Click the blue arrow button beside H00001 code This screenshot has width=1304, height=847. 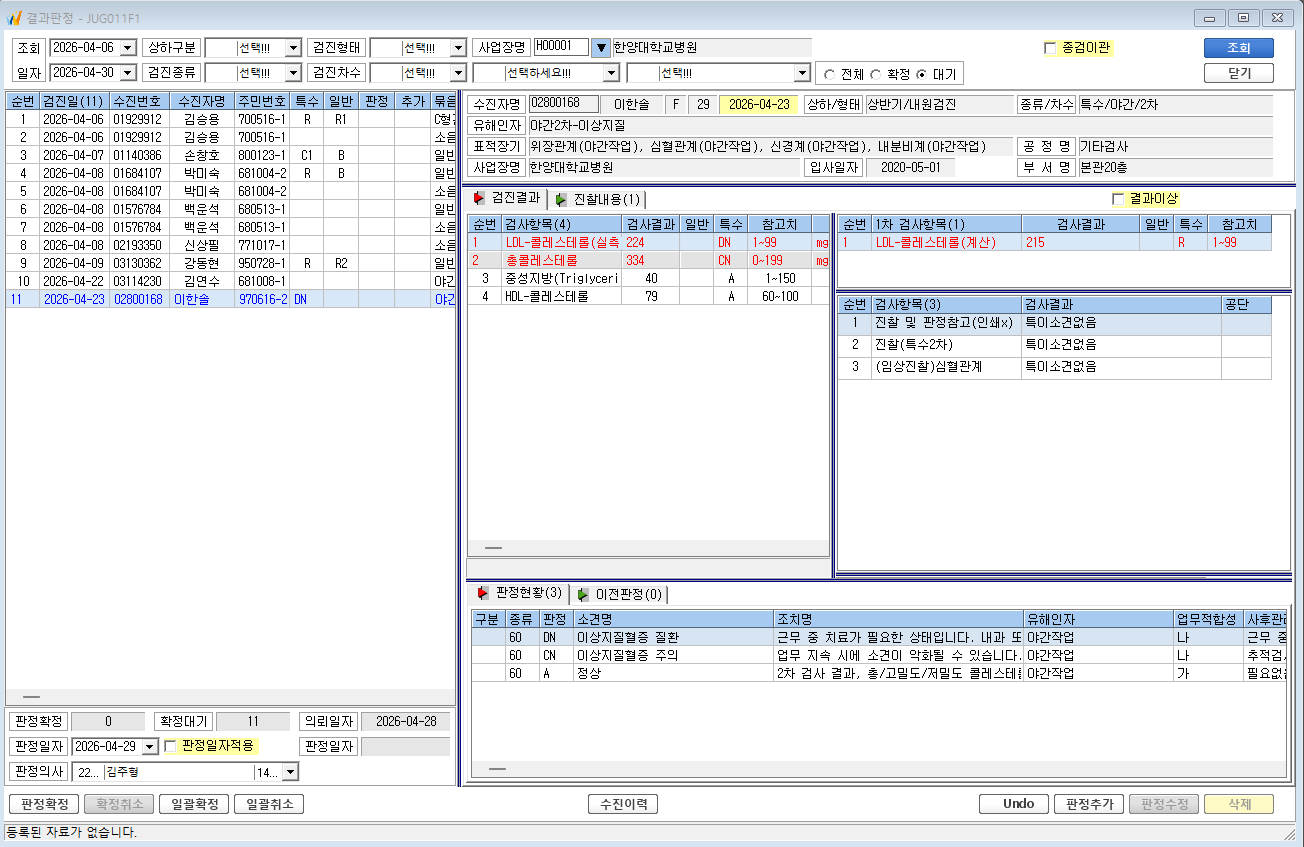tap(600, 47)
